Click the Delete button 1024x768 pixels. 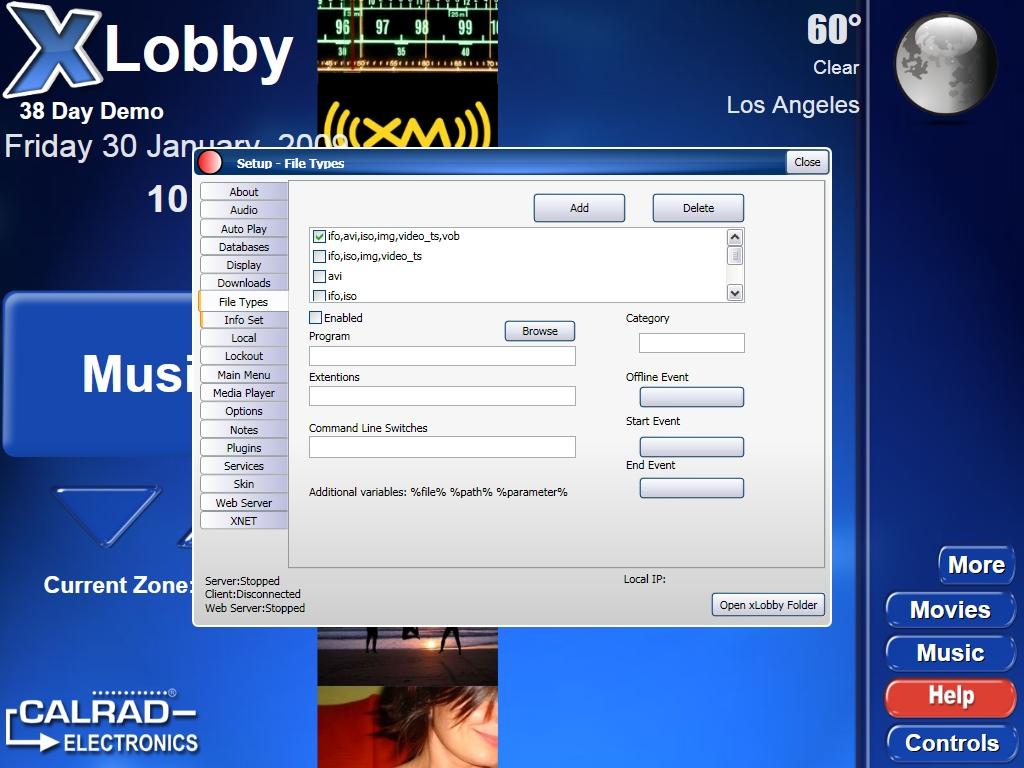698,208
